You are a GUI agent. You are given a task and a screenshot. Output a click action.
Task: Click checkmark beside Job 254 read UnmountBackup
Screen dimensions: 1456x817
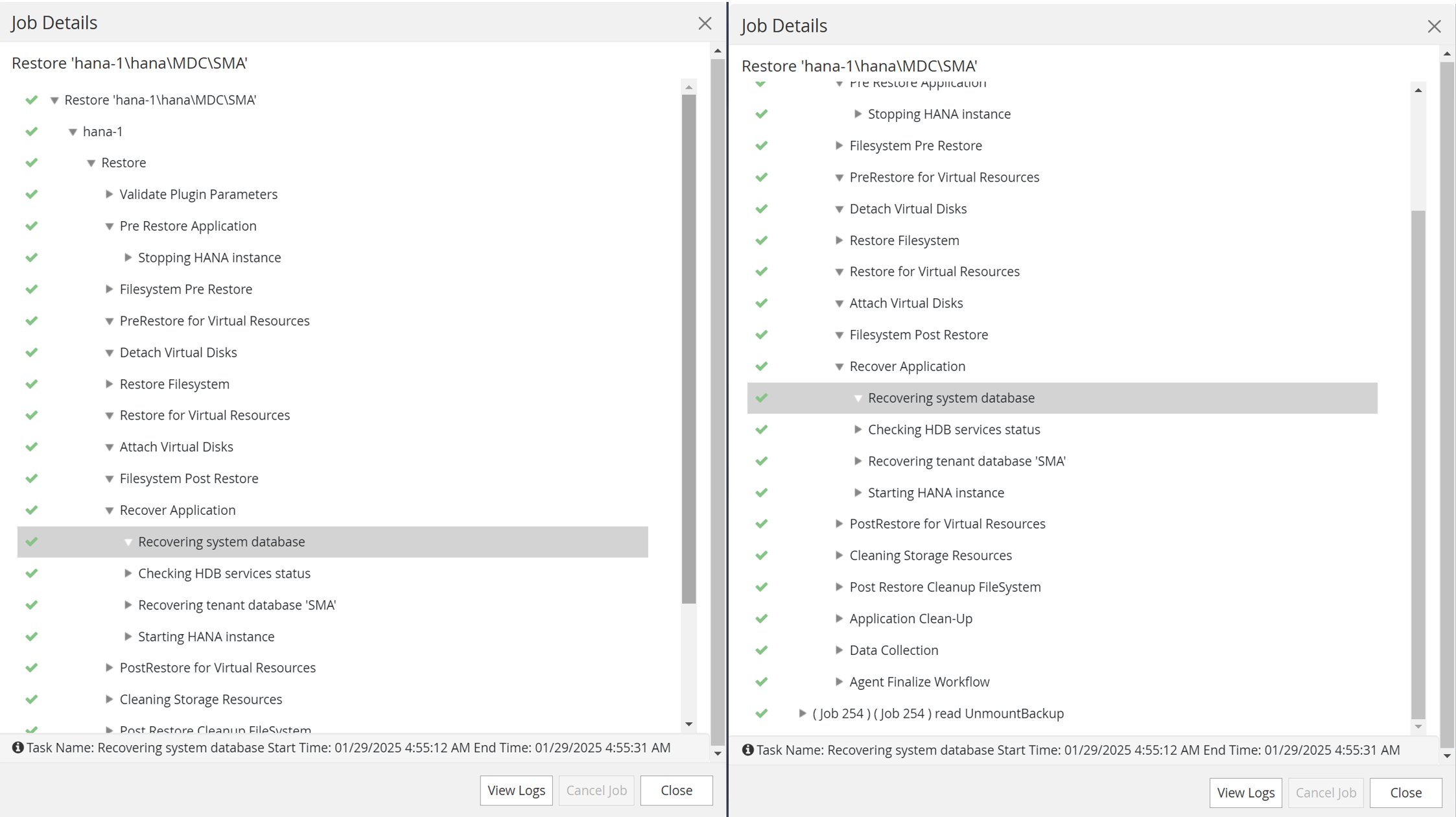(762, 713)
